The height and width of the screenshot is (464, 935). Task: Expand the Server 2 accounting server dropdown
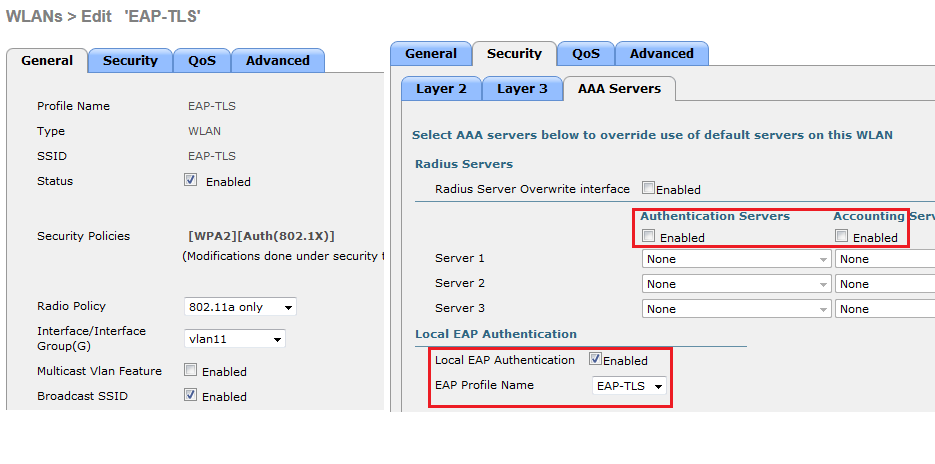[885, 284]
